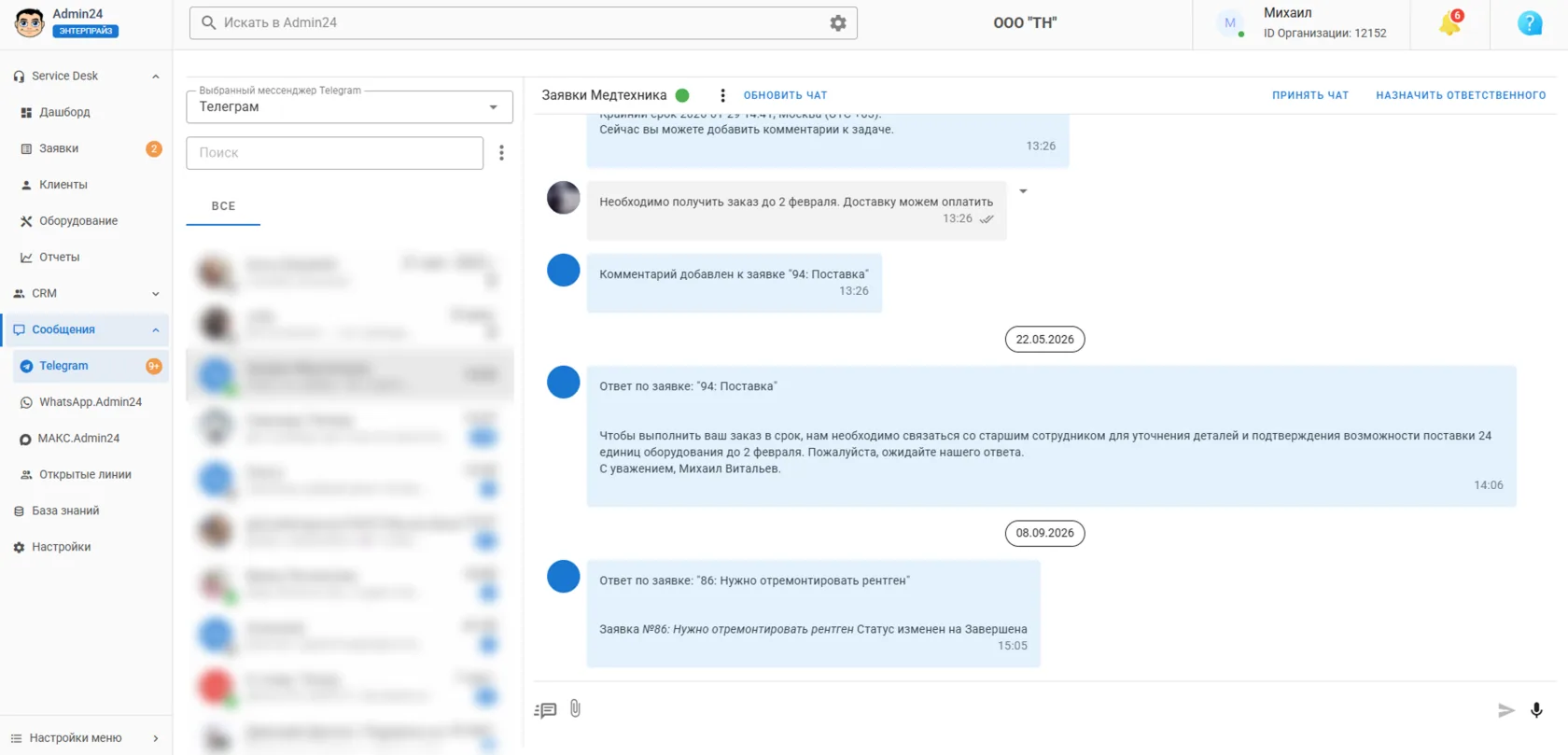1568x755 pixels.
Task: Click user photo avatar beside 2 февраля message
Action: 563,198
